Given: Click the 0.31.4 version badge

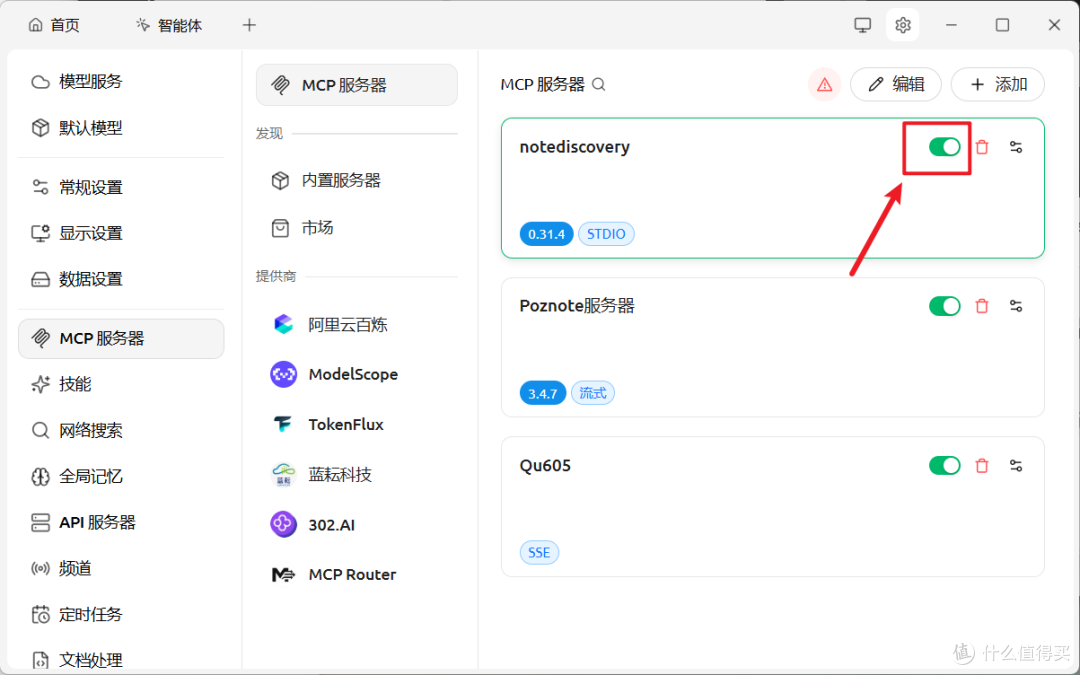Looking at the screenshot, I should (x=546, y=234).
